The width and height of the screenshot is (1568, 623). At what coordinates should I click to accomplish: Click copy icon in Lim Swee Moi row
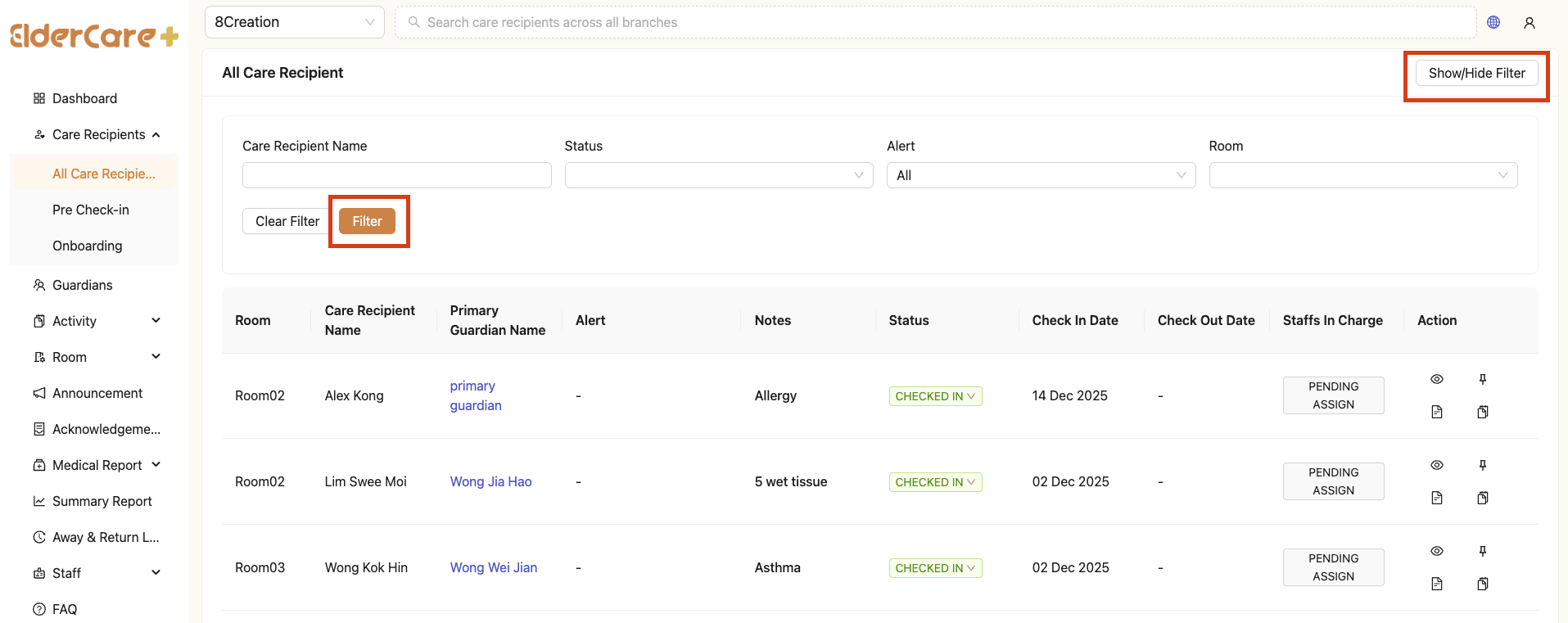[x=1482, y=498]
